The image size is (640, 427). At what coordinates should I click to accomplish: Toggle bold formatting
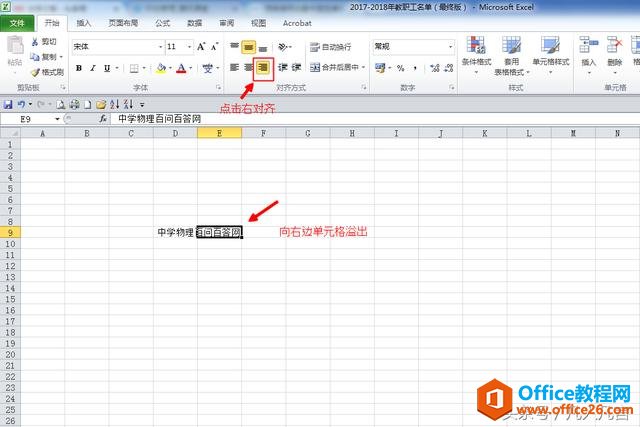click(x=79, y=68)
